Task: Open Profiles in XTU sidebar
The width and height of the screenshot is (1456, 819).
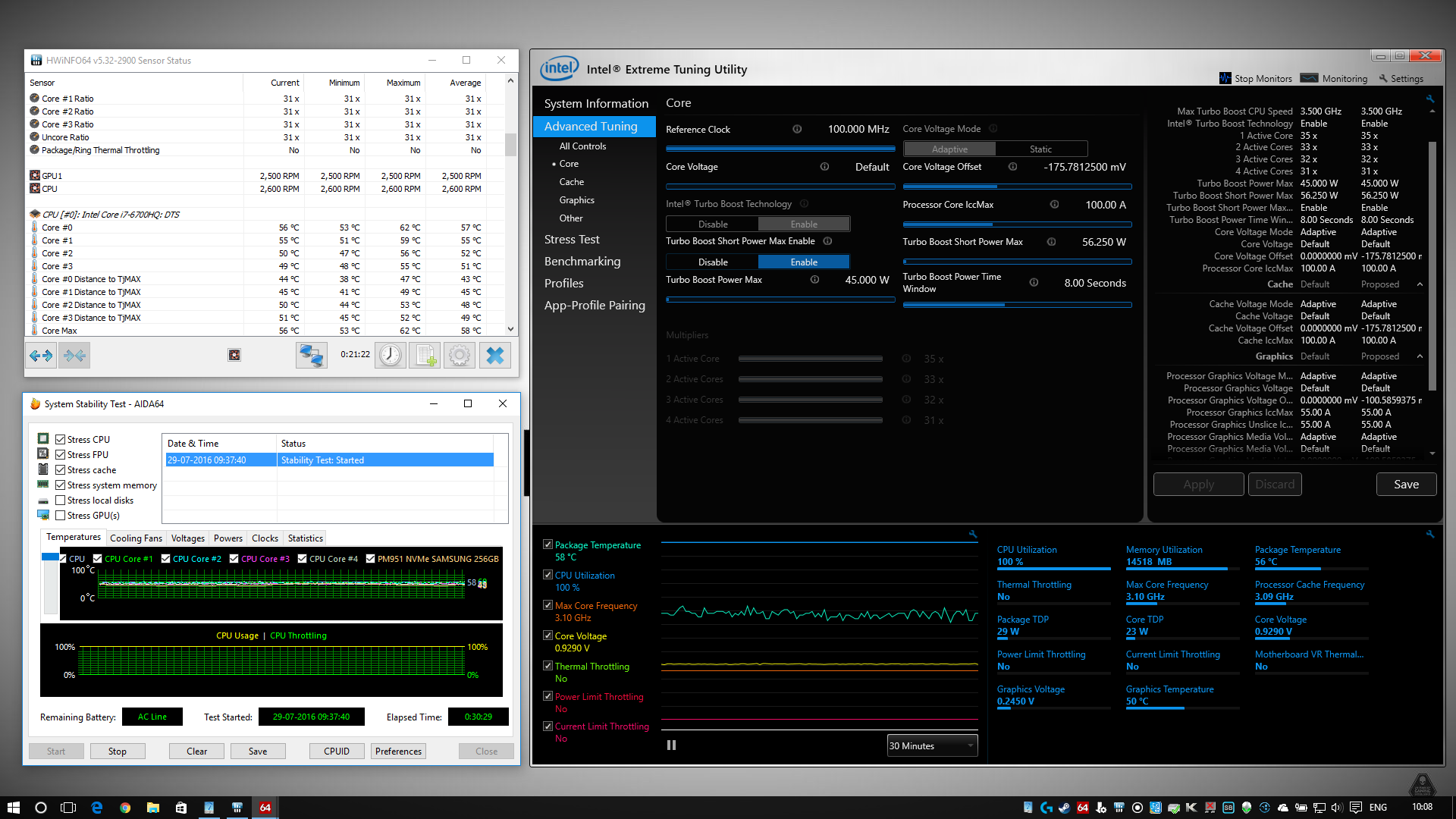Action: click(564, 284)
